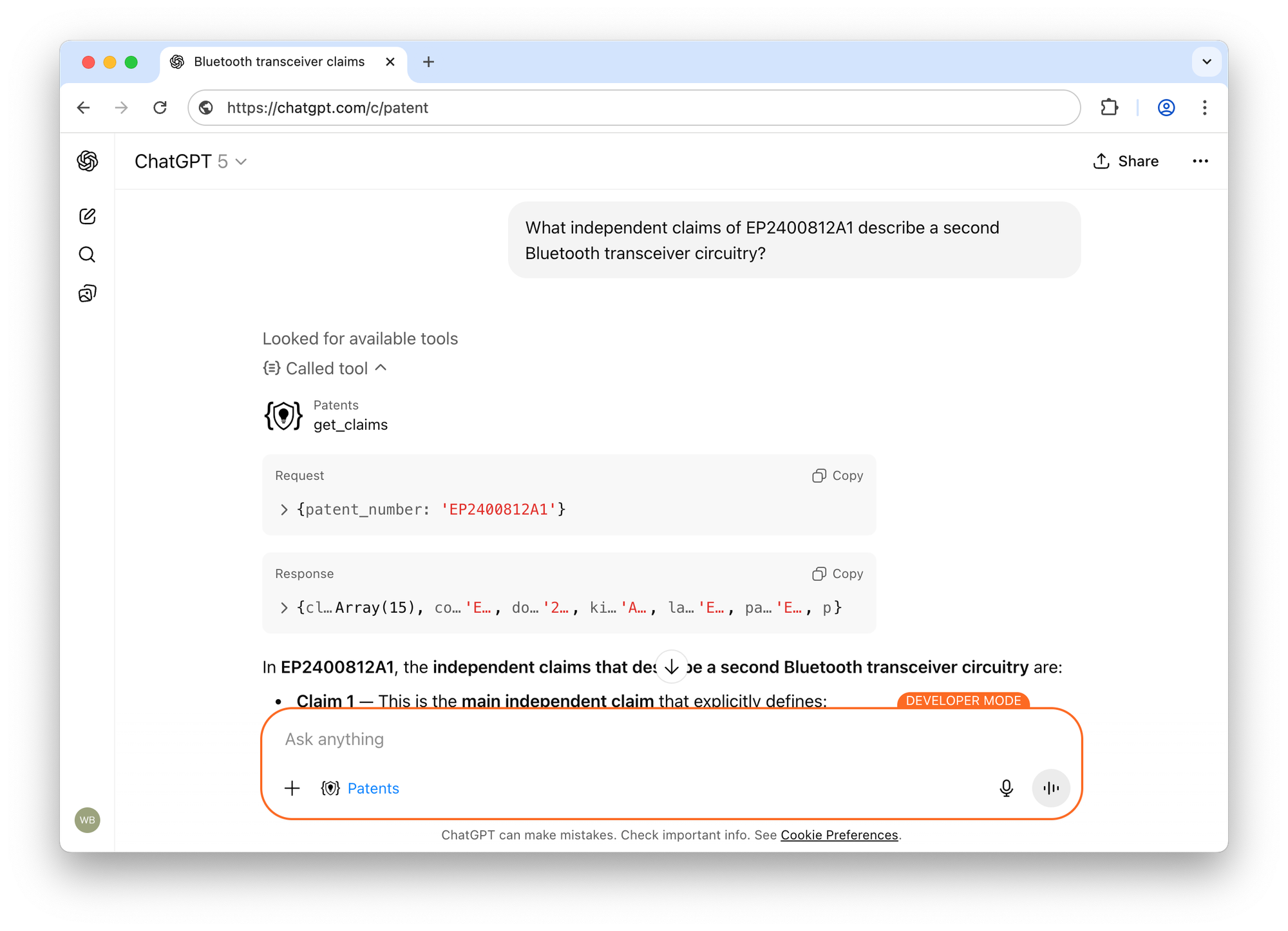Screen dimensions: 1288x931
Task: Open a new browser tab
Action: pos(428,62)
